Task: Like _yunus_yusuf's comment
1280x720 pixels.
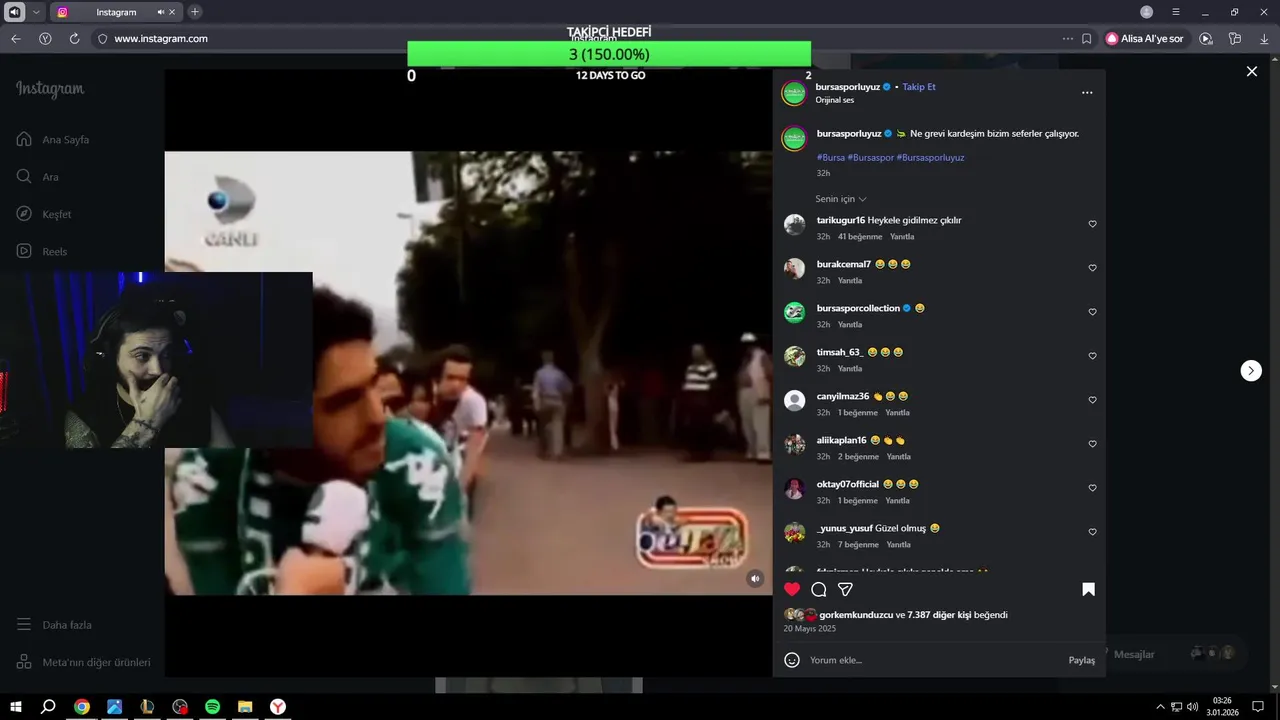Action: tap(1092, 532)
